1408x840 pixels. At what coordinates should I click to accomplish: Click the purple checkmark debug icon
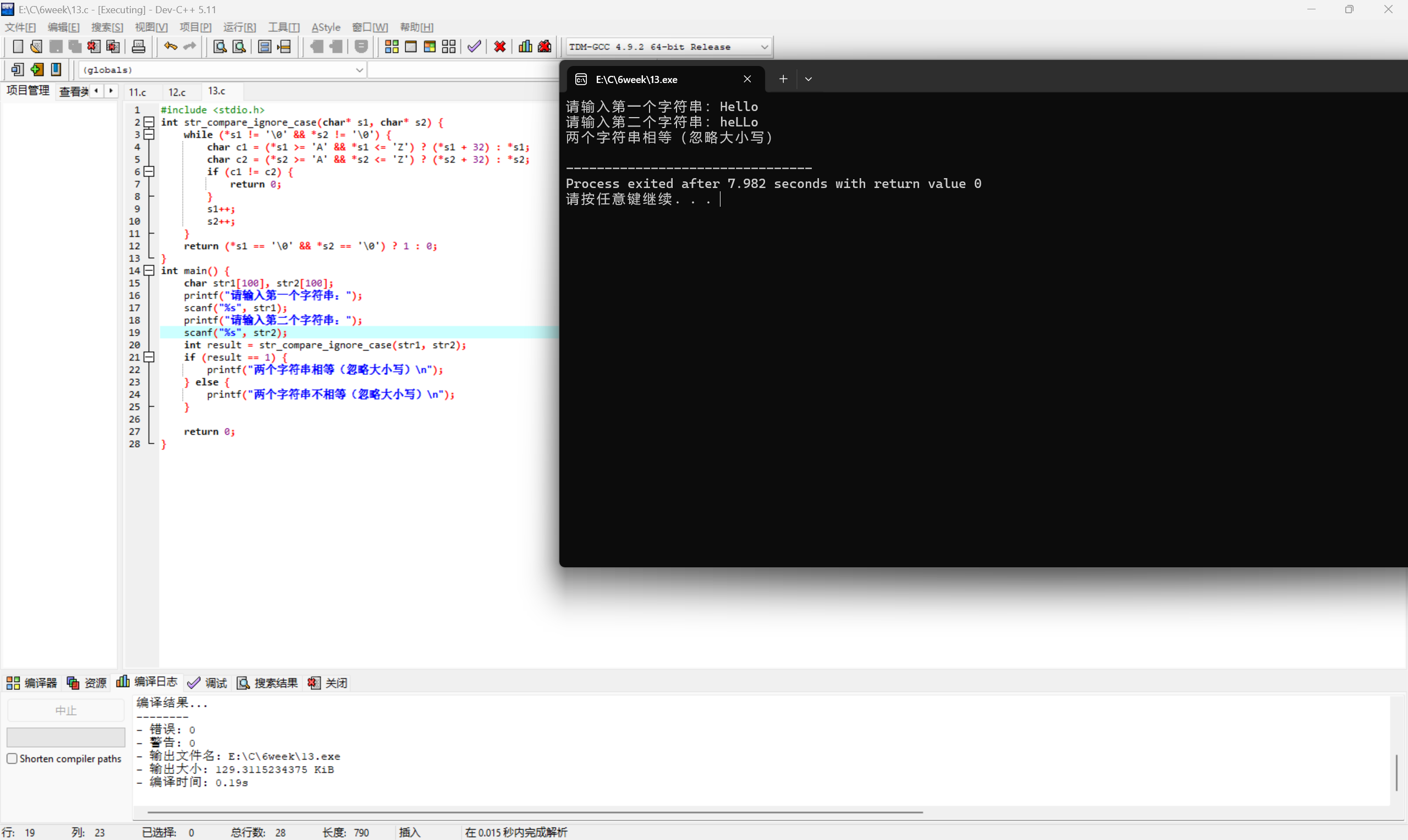point(474,46)
